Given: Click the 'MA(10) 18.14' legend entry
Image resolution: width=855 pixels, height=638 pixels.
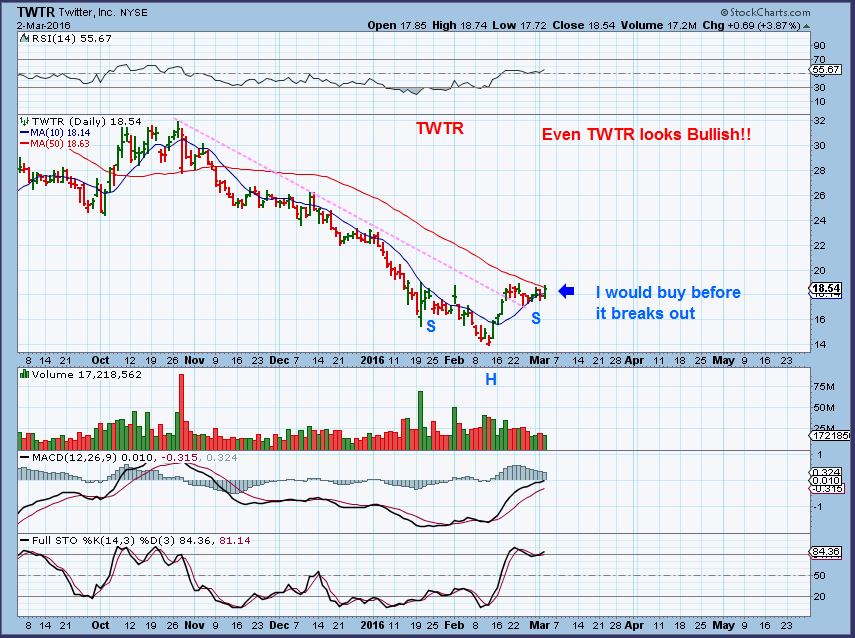Looking at the screenshot, I should tap(60, 133).
